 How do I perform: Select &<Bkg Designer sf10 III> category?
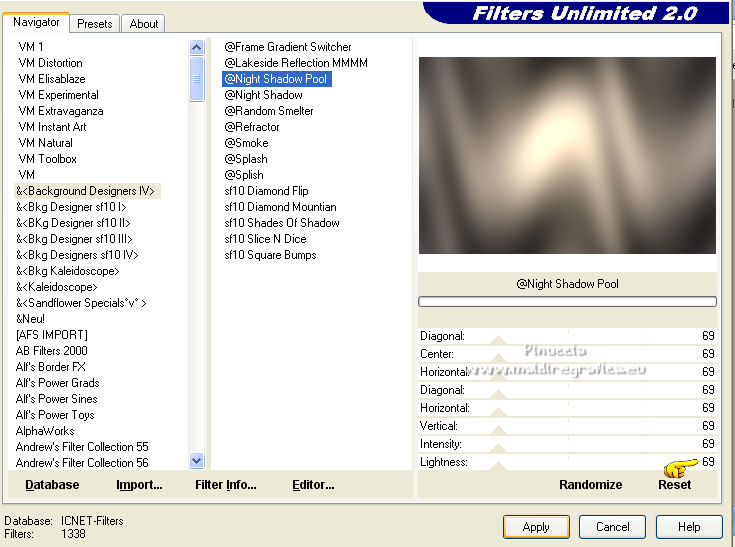74,239
